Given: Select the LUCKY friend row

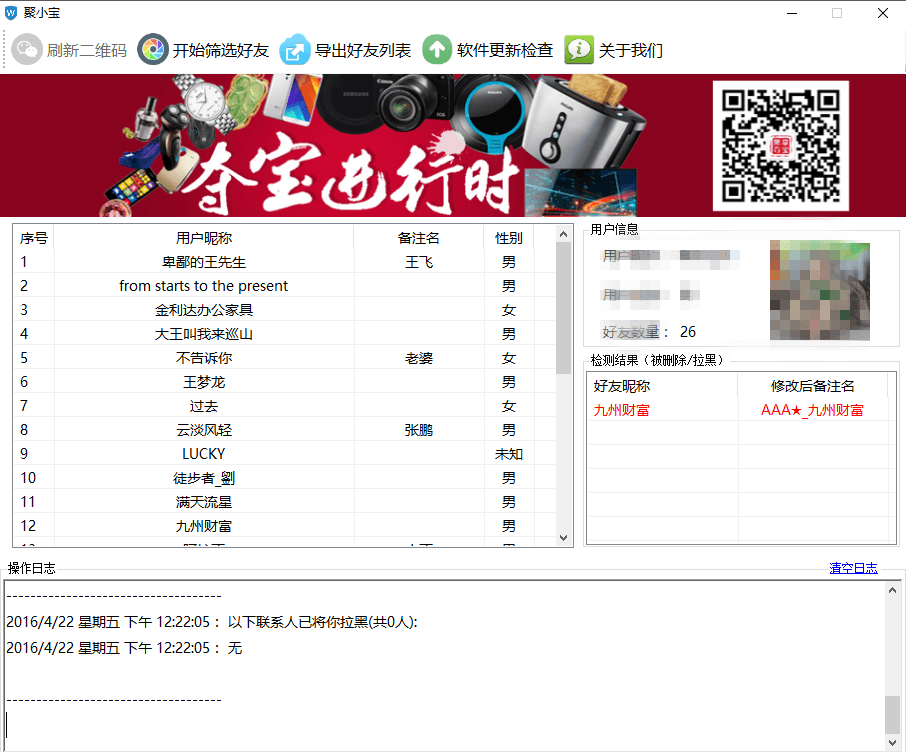Looking at the screenshot, I should pos(204,454).
